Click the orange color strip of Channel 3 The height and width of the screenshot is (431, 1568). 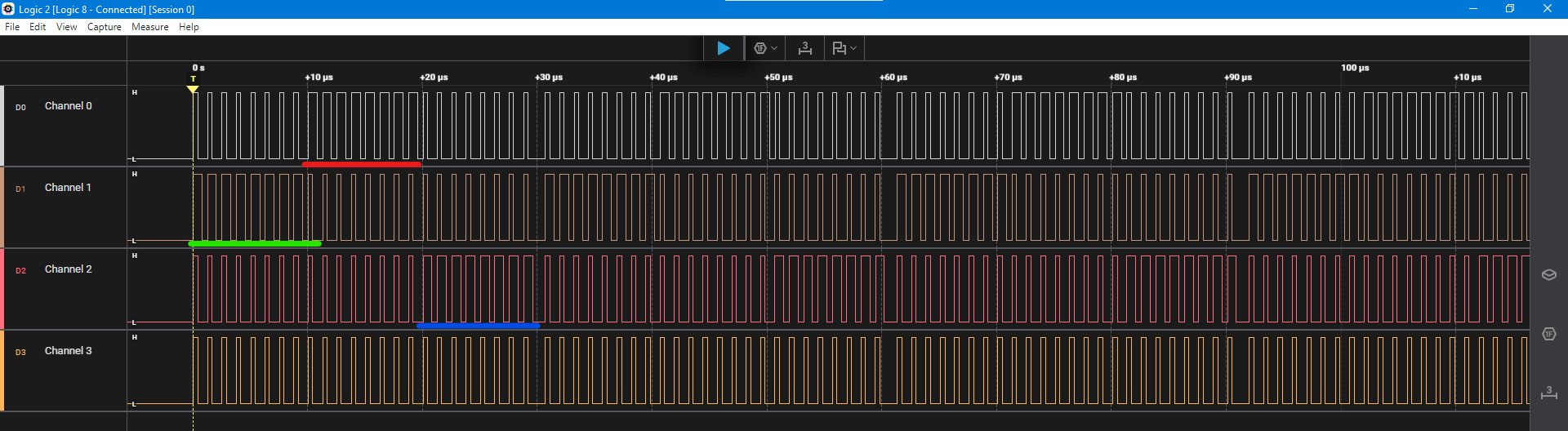click(2, 371)
